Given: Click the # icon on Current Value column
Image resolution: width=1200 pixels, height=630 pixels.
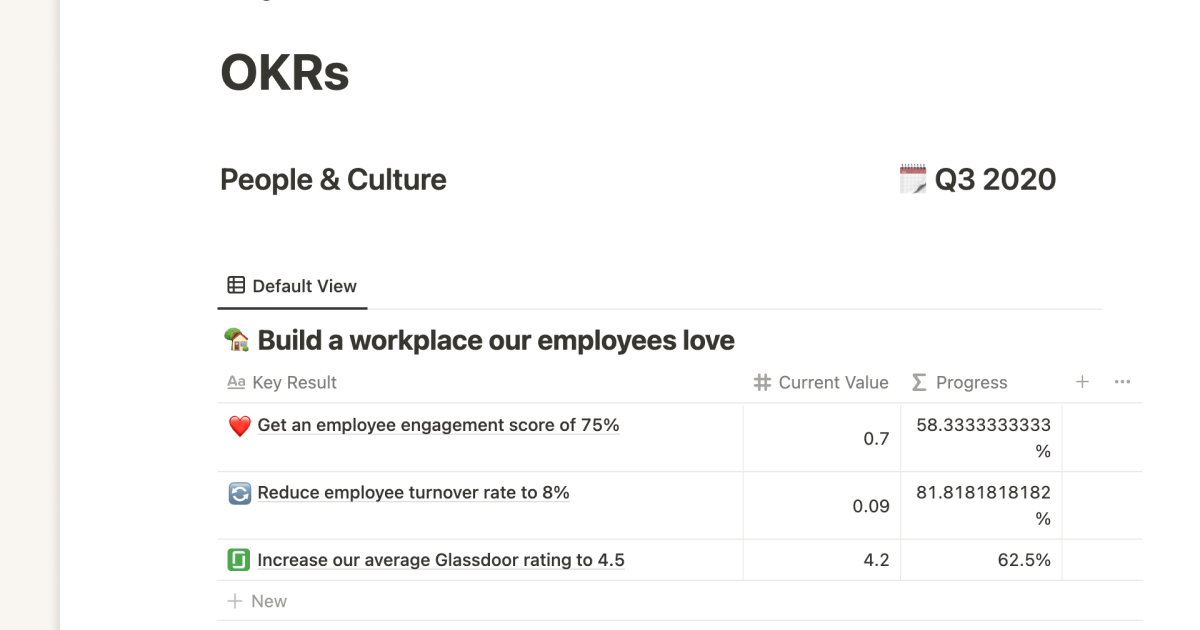Looking at the screenshot, I should (x=760, y=382).
